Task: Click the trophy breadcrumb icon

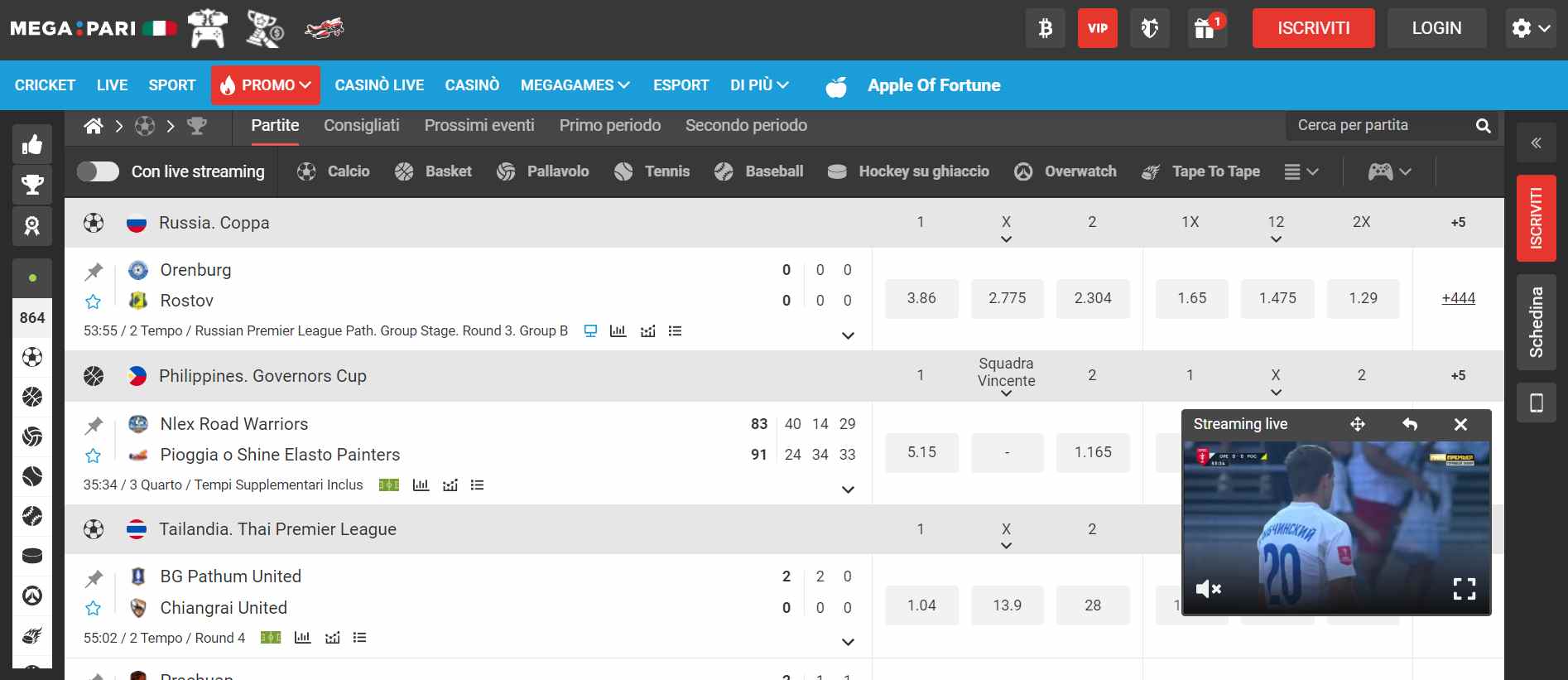Action: click(x=197, y=126)
